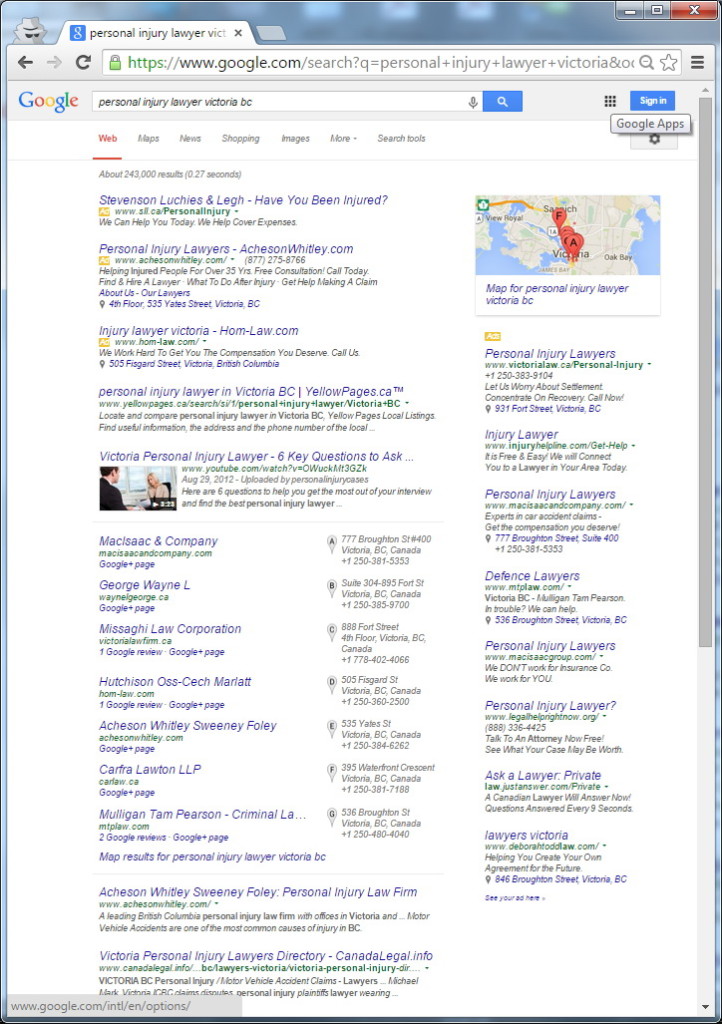722x1024 pixels.
Task: Switch to Images search tab
Action: [295, 138]
